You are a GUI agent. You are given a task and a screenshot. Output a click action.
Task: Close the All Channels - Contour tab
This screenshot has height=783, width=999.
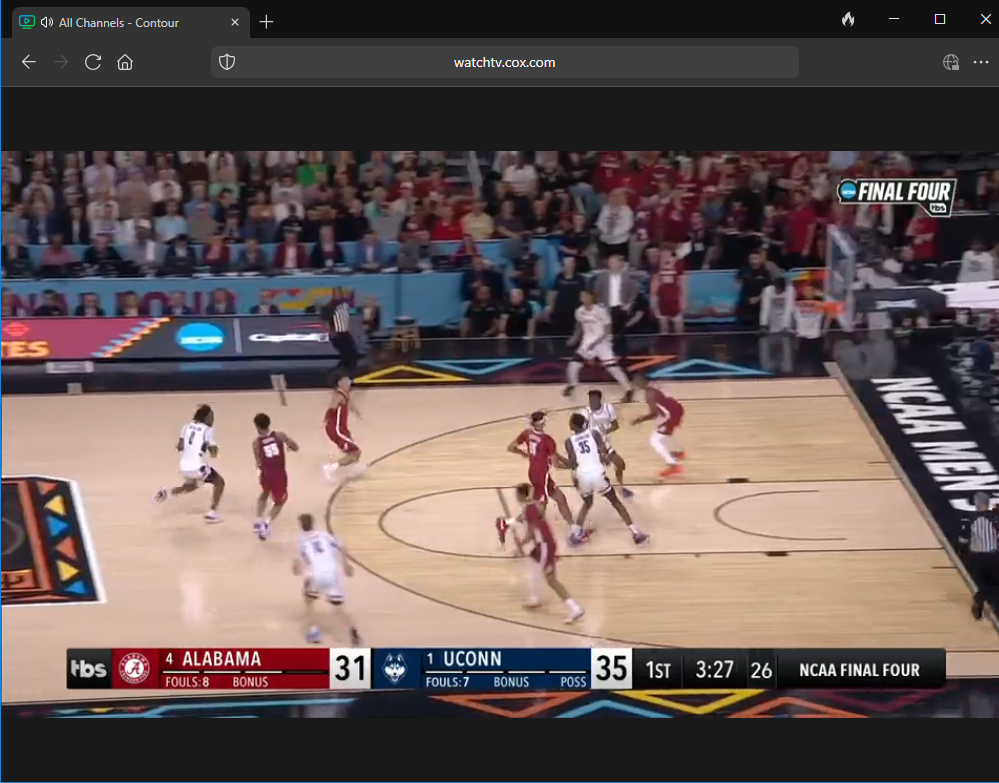[235, 22]
